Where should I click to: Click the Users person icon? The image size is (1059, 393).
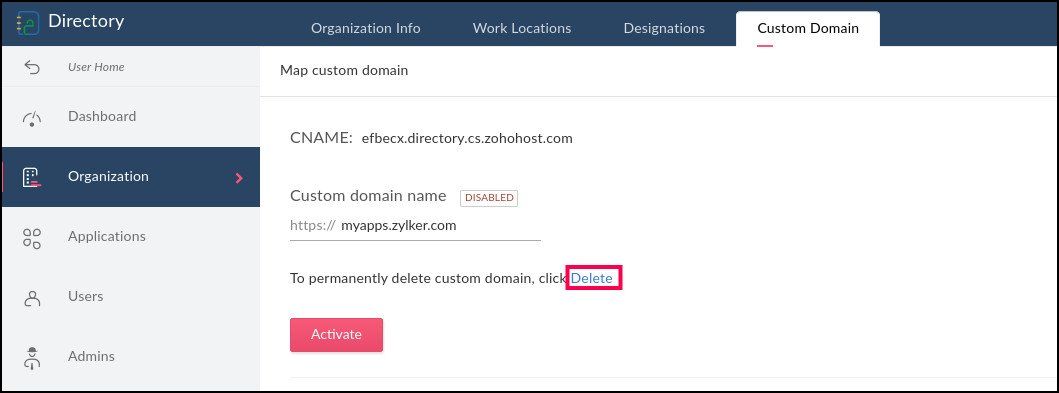[x=32, y=298]
